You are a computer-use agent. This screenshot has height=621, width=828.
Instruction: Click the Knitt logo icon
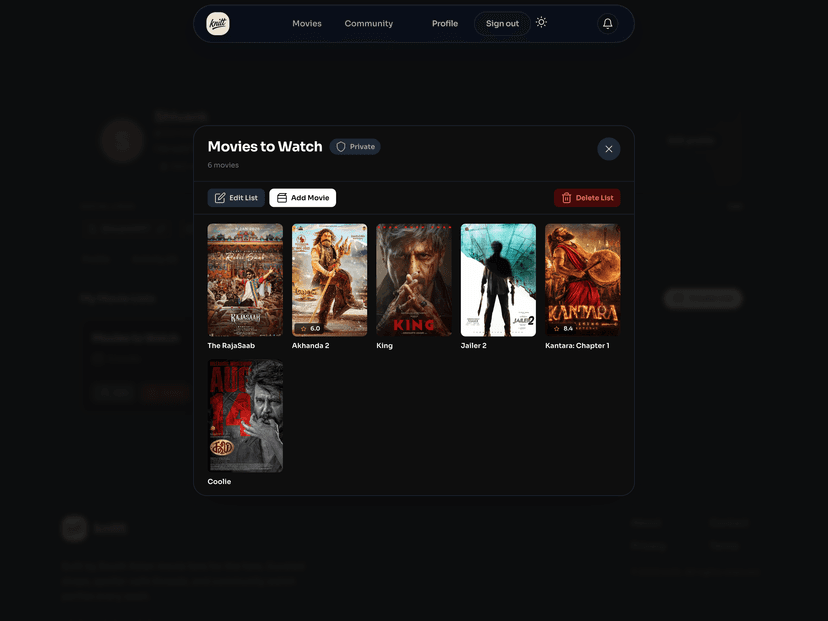tap(218, 24)
